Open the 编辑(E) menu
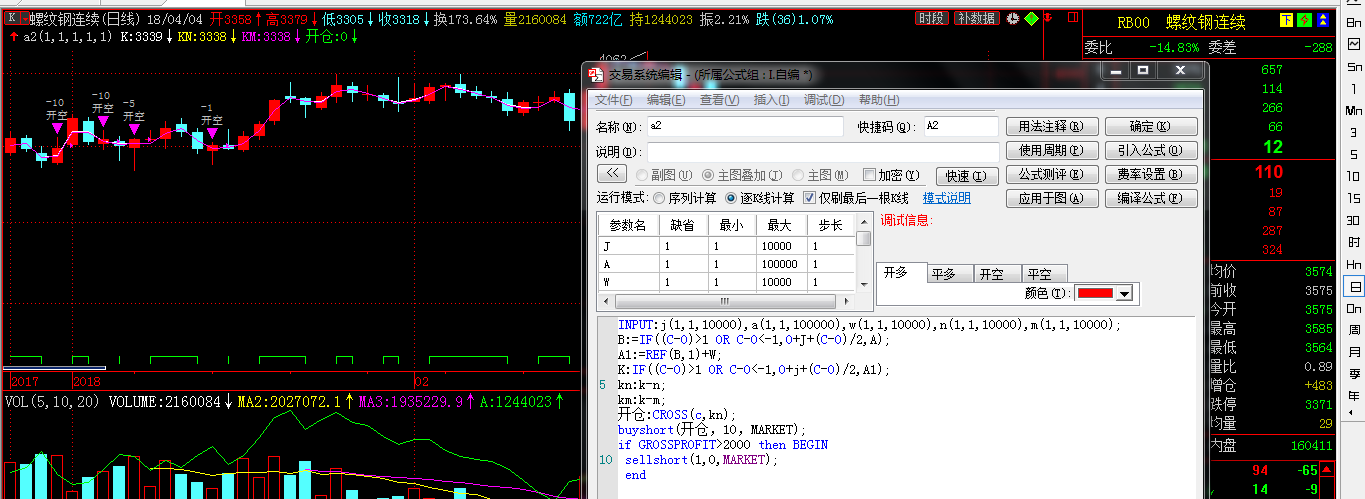Viewport: 1365px width, 499px height. point(666,100)
